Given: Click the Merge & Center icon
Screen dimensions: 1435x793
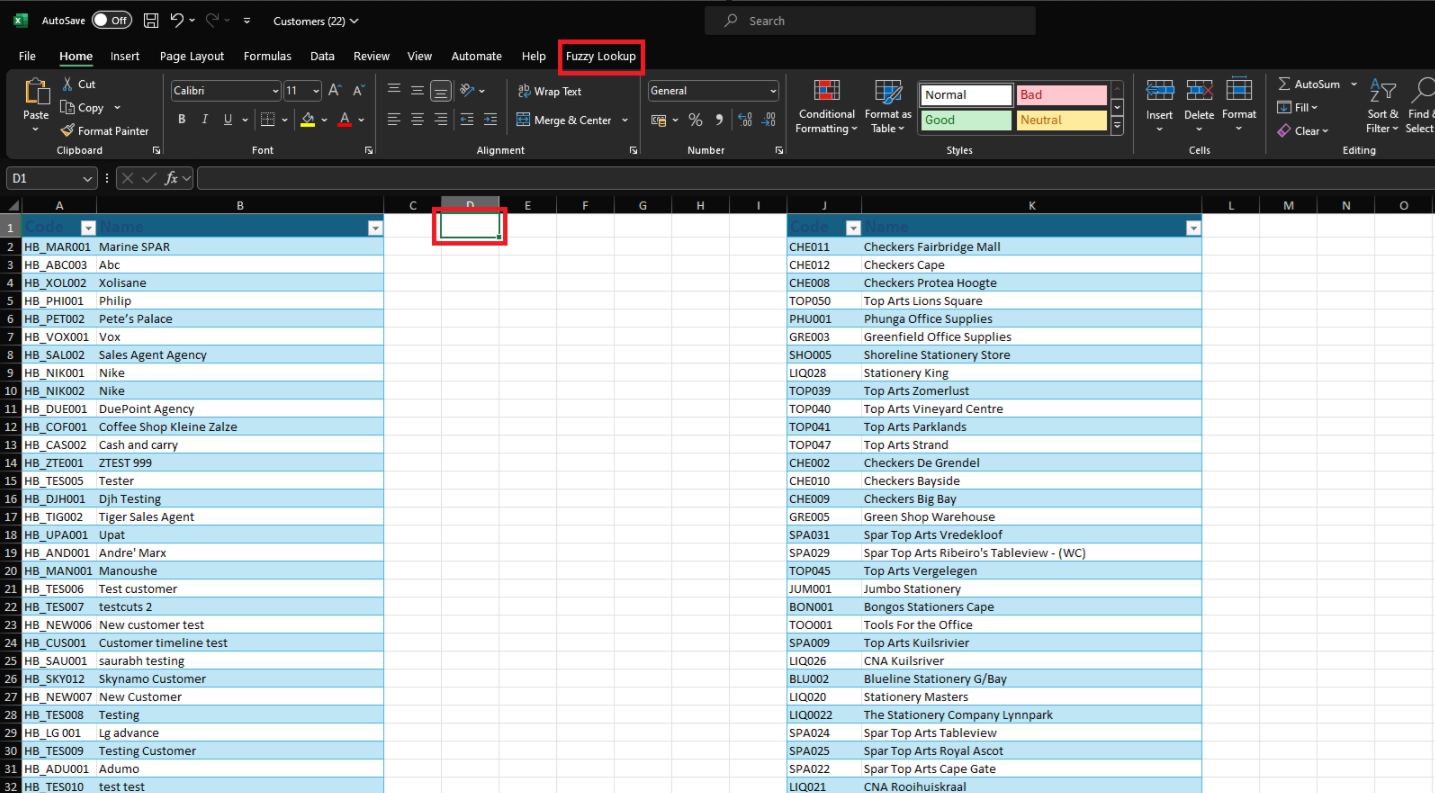Looking at the screenshot, I should click(524, 120).
